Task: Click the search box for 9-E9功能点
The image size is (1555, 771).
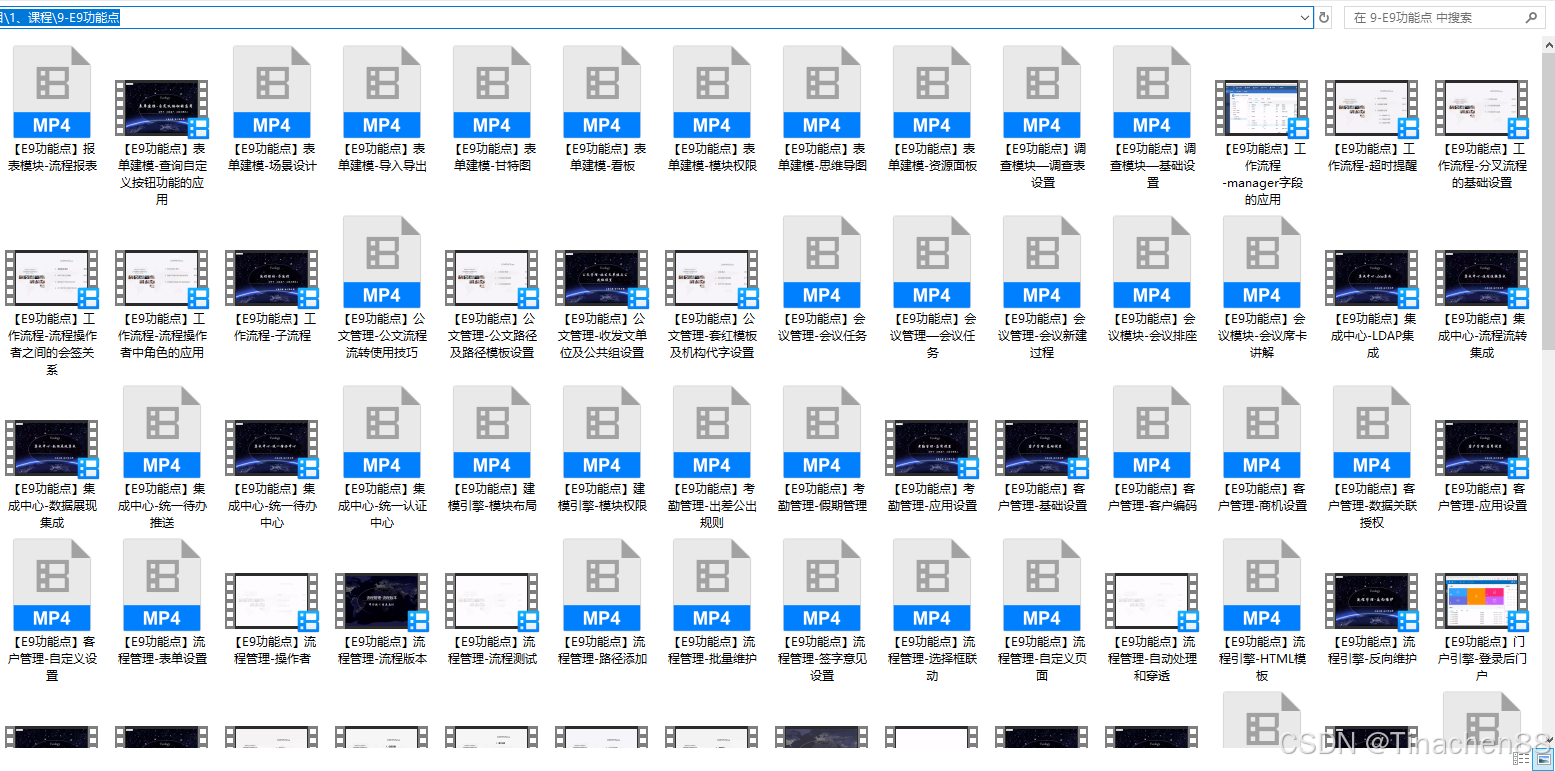Action: tap(1430, 18)
